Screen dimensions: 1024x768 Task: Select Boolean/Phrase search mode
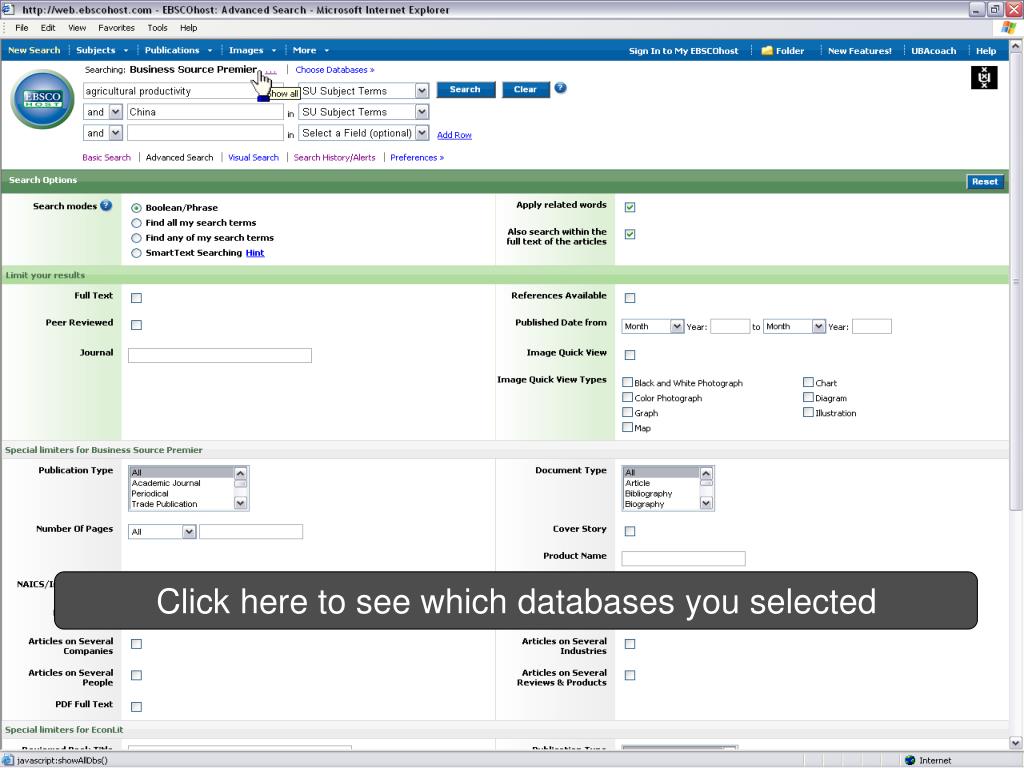click(x=136, y=208)
